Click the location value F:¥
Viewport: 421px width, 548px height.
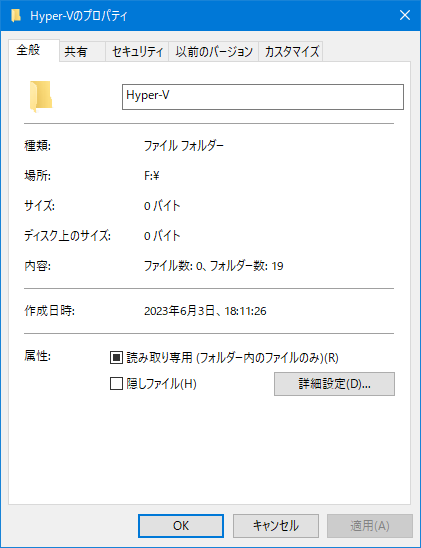click(x=152, y=175)
